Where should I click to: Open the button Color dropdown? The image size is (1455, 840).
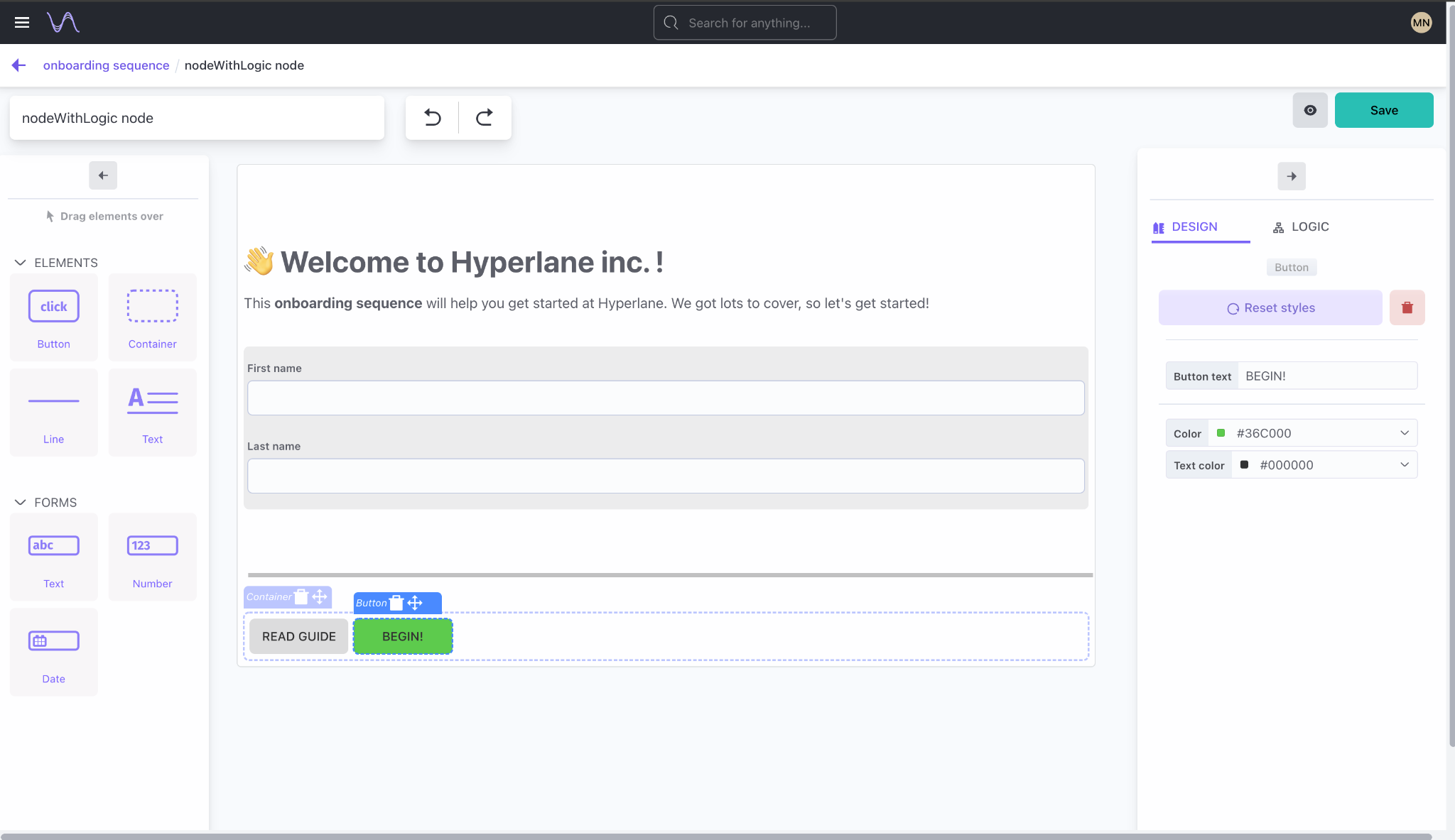coord(1404,432)
